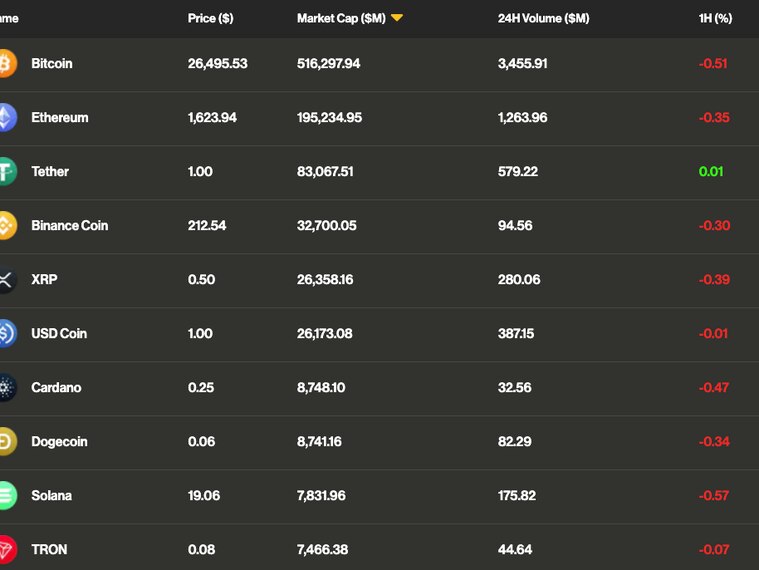Image resolution: width=759 pixels, height=570 pixels.
Task: Select the Solana name link
Action: coord(51,495)
